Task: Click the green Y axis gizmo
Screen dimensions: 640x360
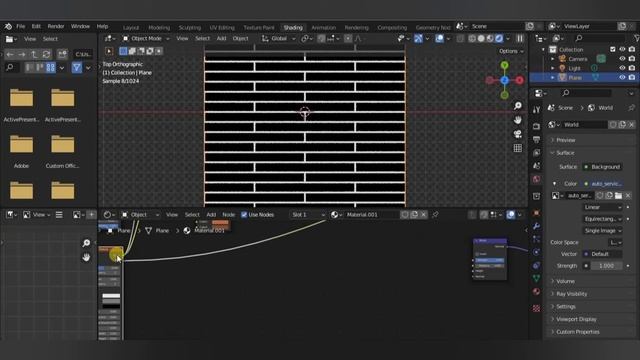Action: tap(504, 65)
